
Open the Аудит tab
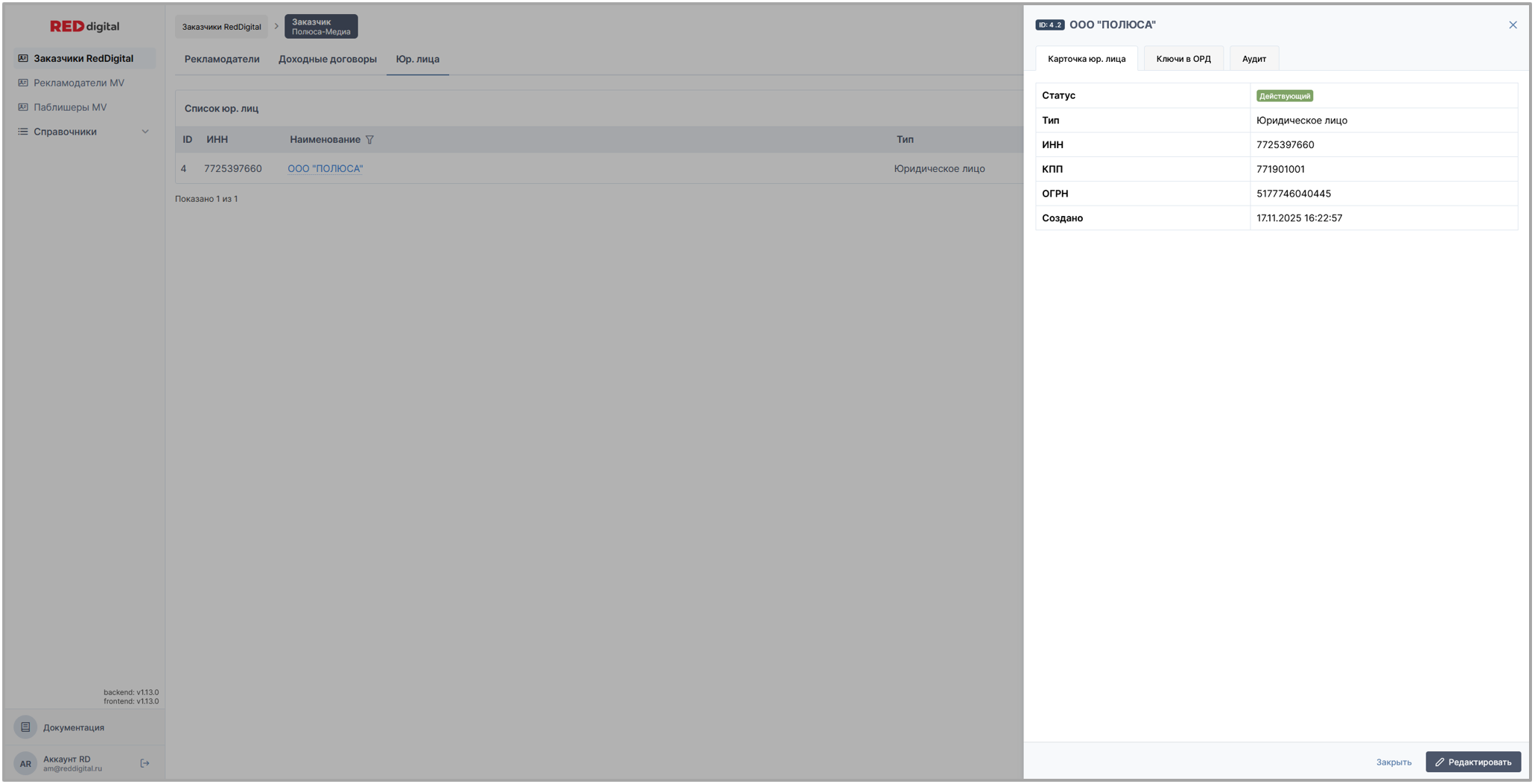1253,59
